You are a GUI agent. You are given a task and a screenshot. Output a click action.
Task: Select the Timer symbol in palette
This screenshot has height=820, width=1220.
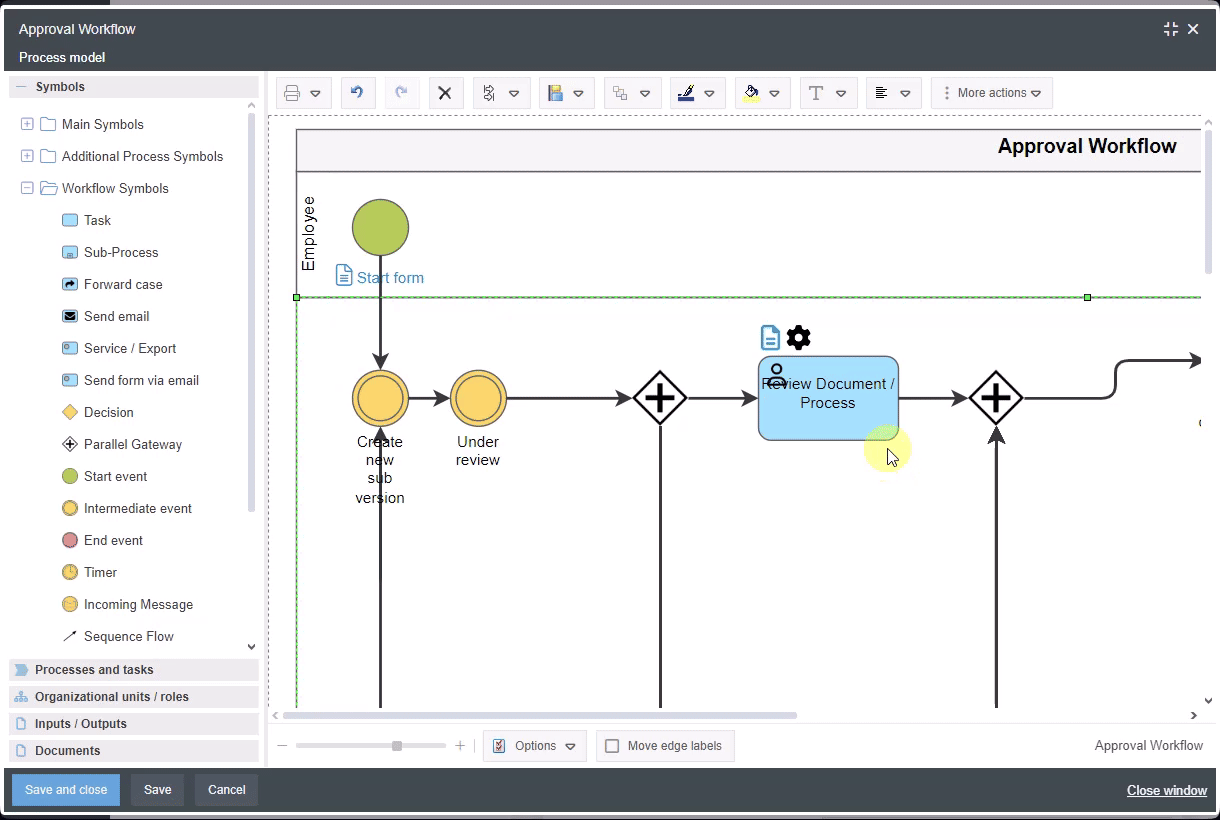point(100,572)
